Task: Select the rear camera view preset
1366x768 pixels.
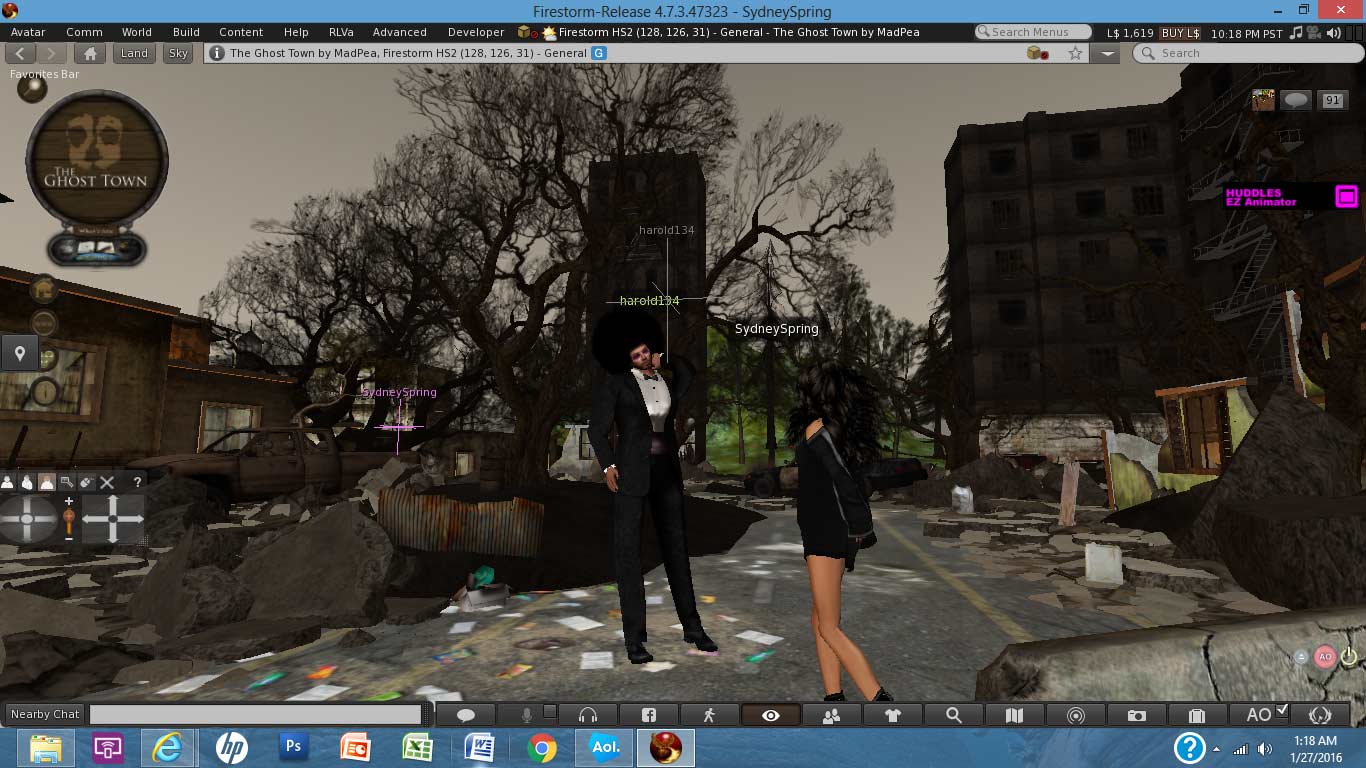Action: click(47, 482)
